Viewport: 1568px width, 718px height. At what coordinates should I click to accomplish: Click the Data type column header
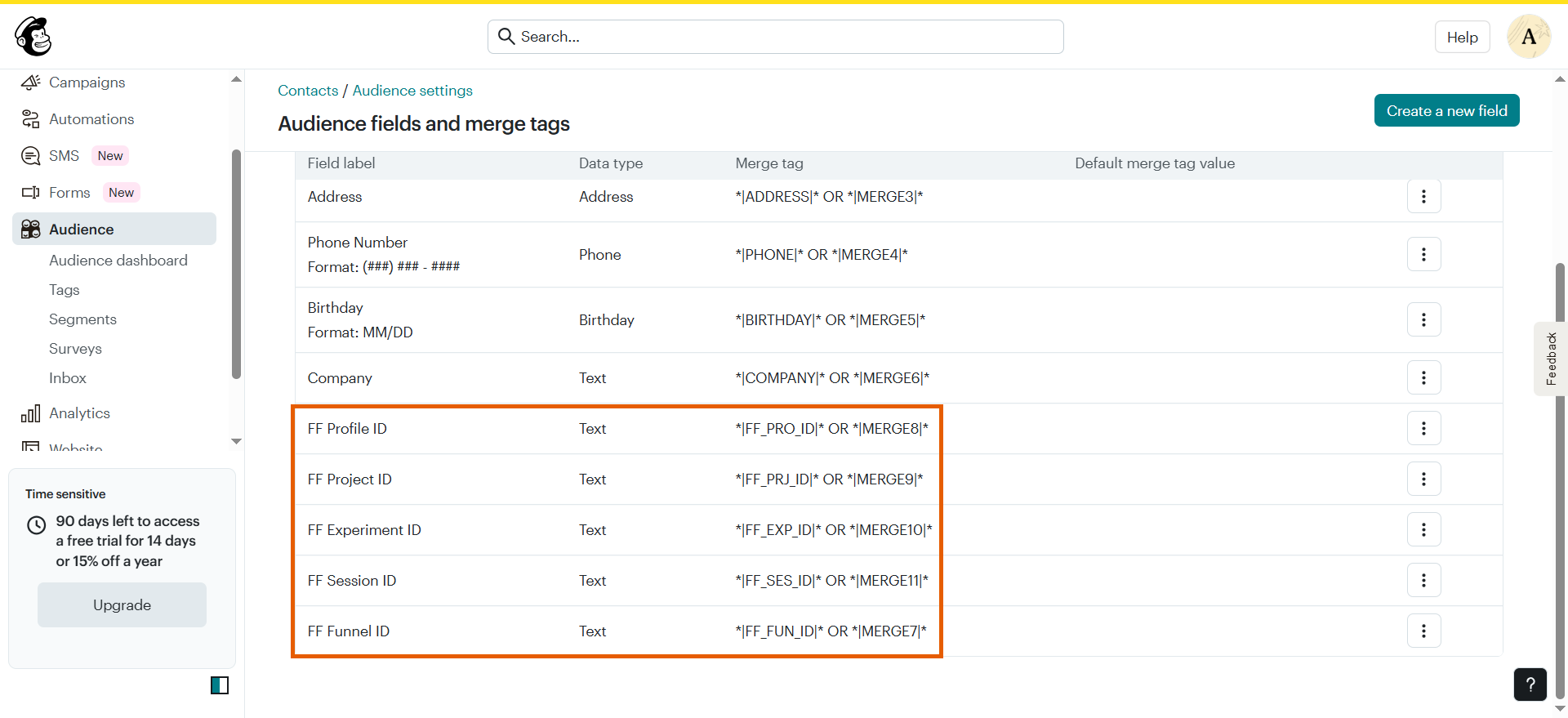point(611,163)
